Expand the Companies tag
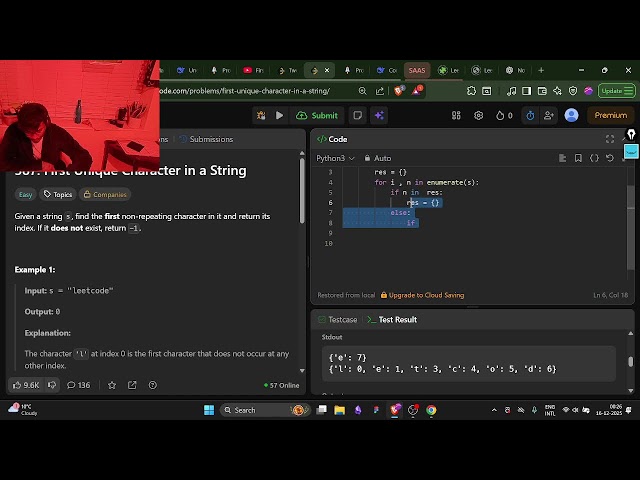 (105, 194)
